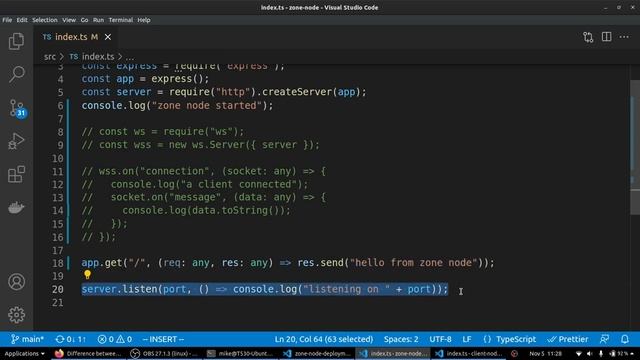This screenshot has width=640, height=360.
Task: Open the battery indicator 92%
Action: [622, 353]
